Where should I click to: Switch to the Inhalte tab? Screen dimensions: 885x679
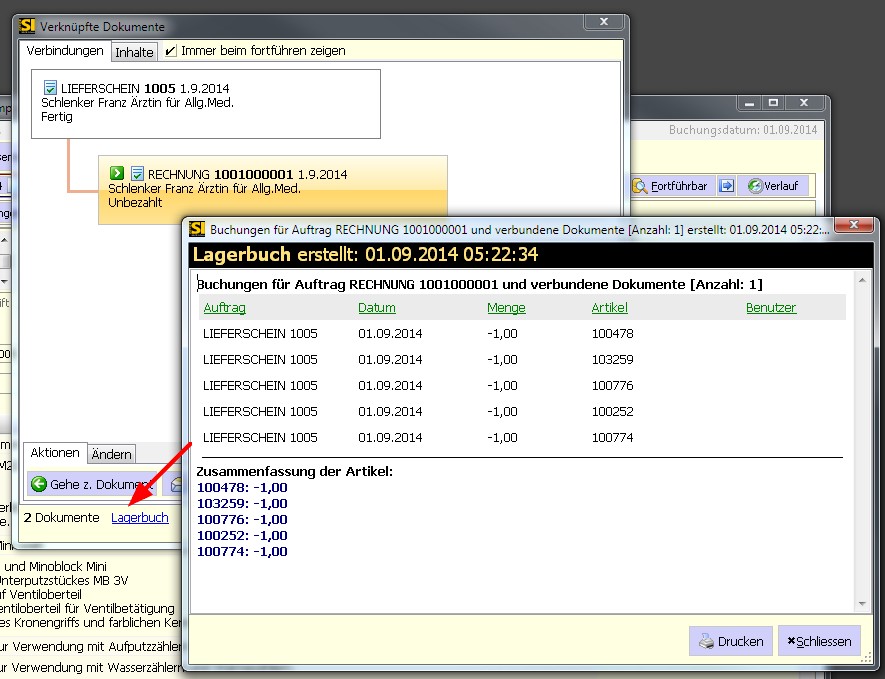(x=134, y=52)
